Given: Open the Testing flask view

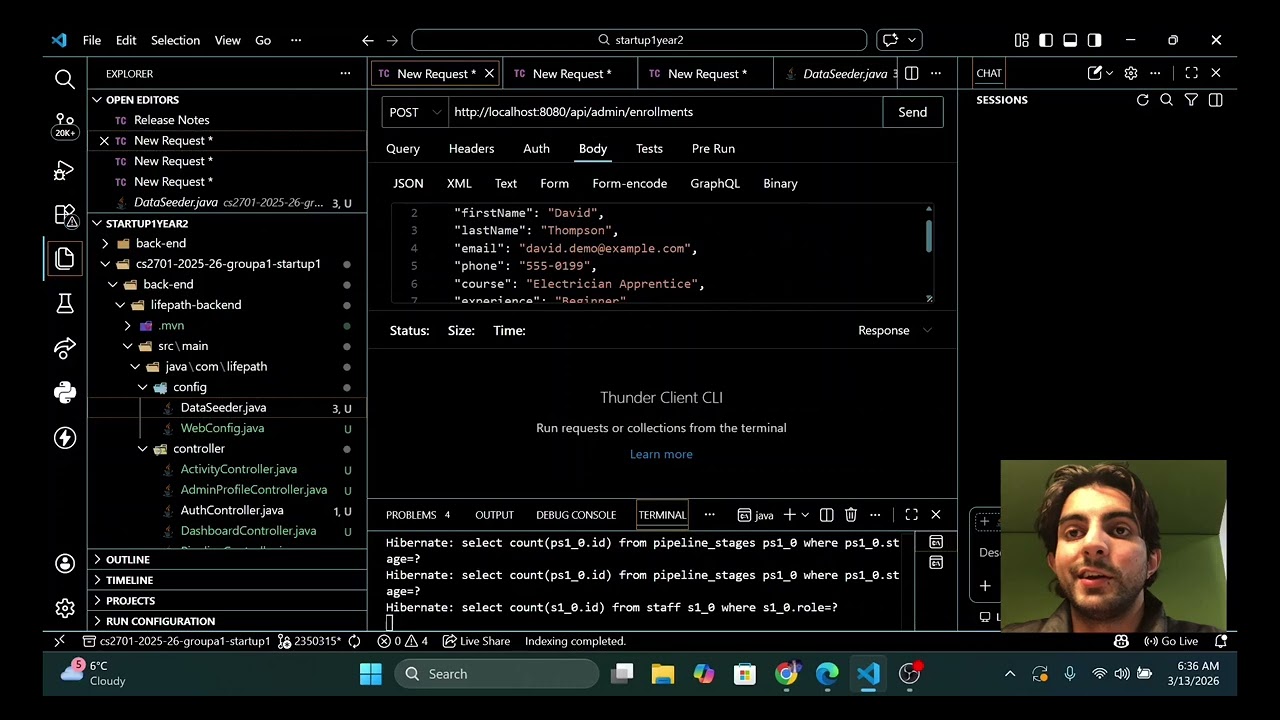Looking at the screenshot, I should (x=65, y=303).
